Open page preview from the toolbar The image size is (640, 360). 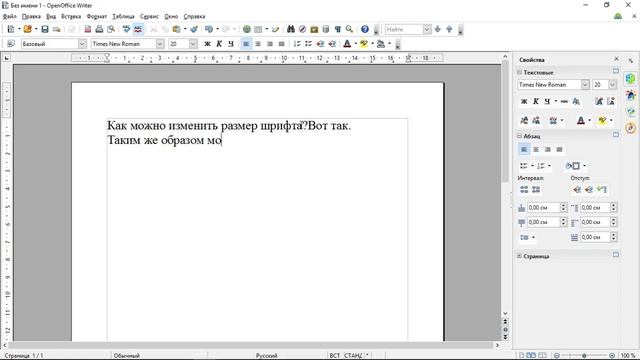pos(111,29)
